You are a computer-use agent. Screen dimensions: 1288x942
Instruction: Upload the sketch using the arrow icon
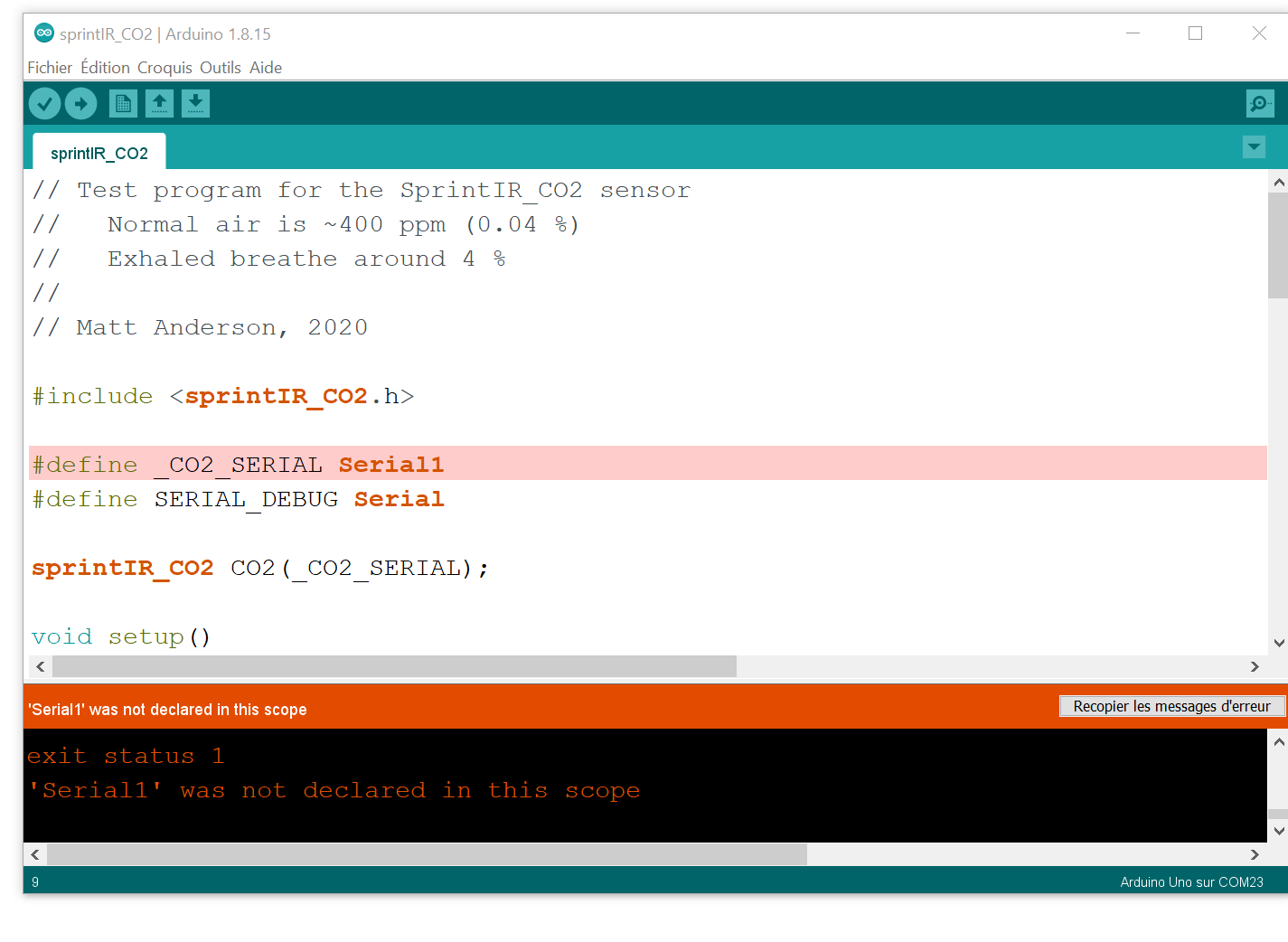tap(80, 103)
